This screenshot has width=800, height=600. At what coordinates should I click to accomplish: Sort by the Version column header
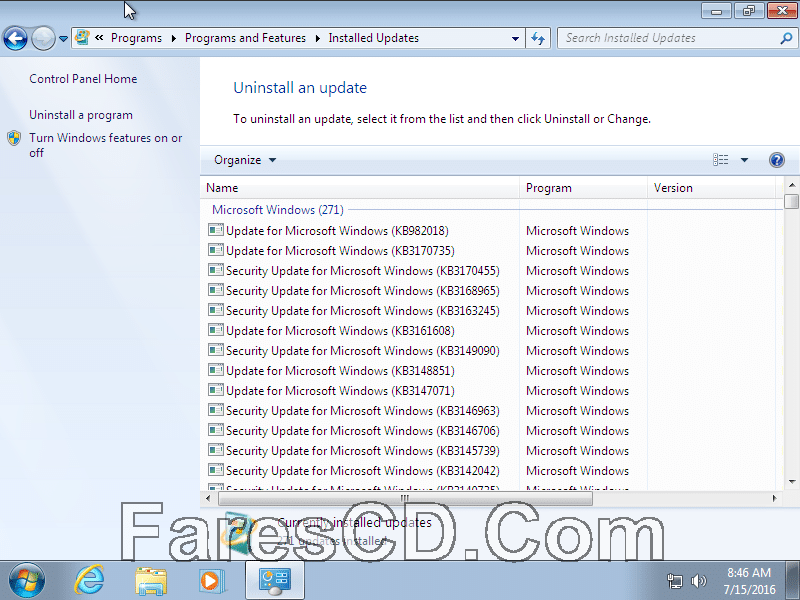tap(711, 188)
